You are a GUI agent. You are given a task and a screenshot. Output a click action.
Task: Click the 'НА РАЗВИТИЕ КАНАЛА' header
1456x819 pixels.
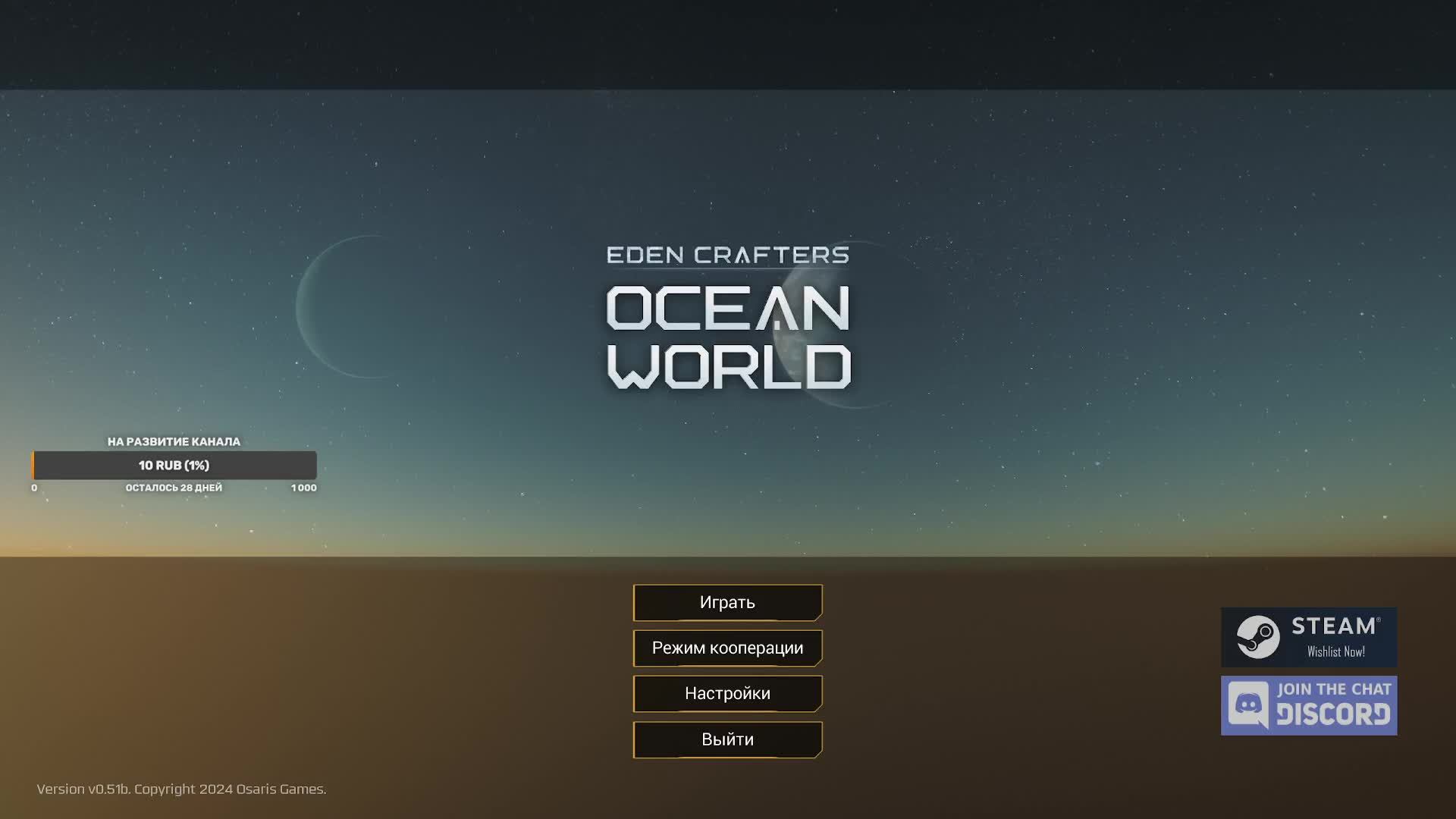(x=174, y=441)
